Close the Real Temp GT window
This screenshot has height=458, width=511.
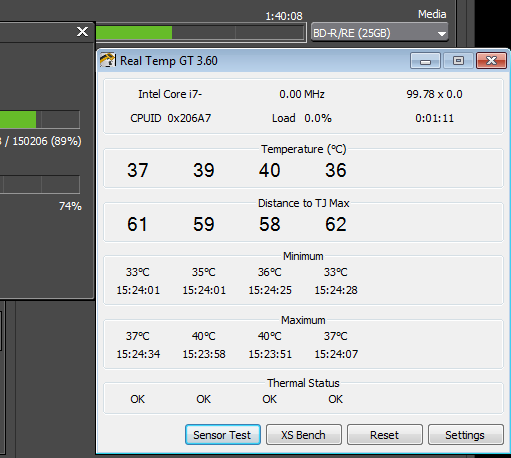(491, 61)
